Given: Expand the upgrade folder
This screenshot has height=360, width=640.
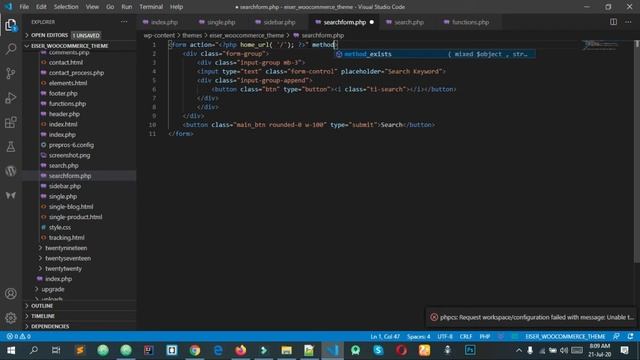Looking at the screenshot, I should point(53,289).
